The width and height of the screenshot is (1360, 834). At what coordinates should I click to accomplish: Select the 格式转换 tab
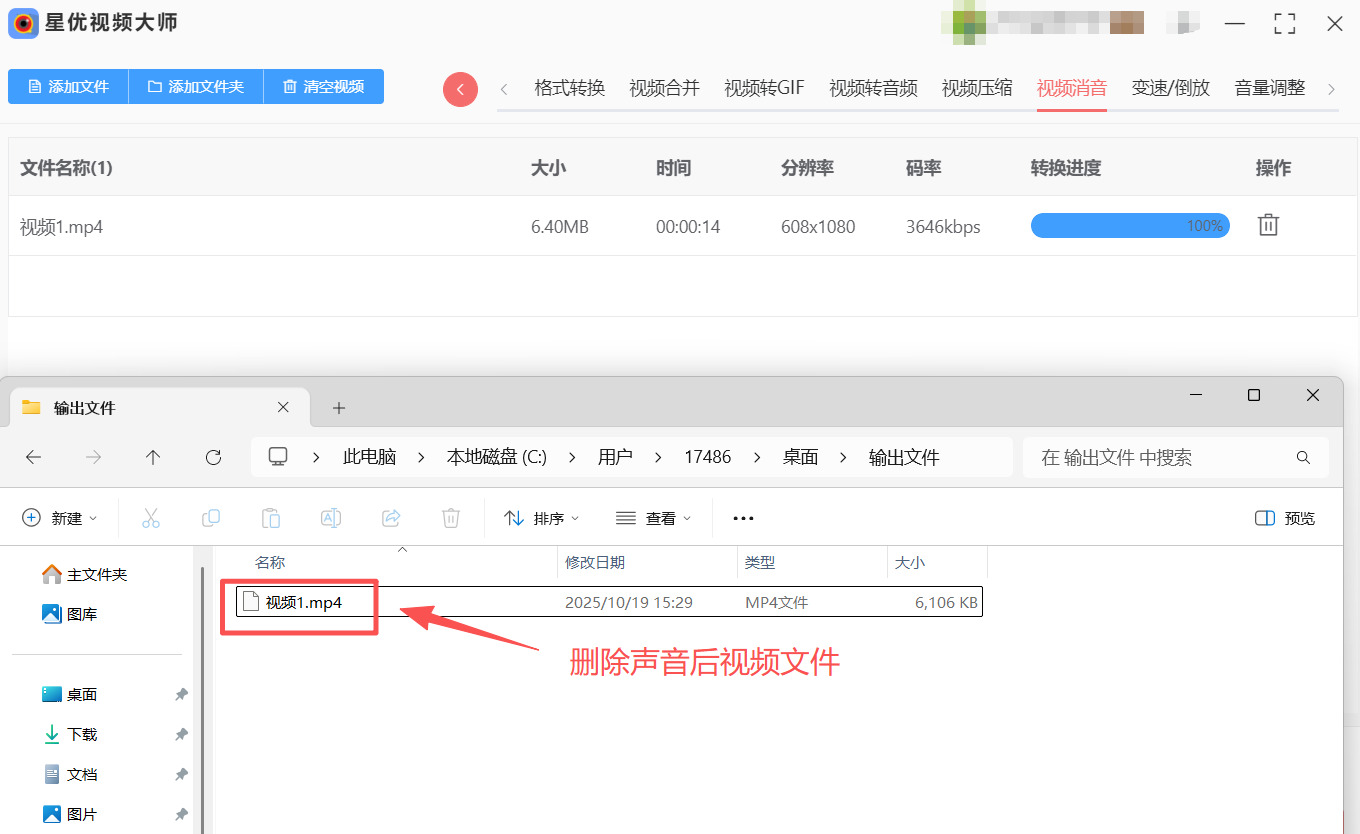pyautogui.click(x=570, y=88)
